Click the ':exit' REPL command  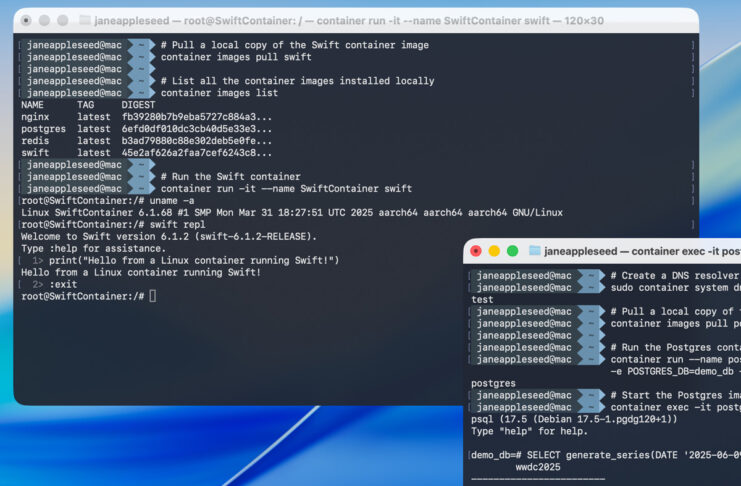(63, 285)
